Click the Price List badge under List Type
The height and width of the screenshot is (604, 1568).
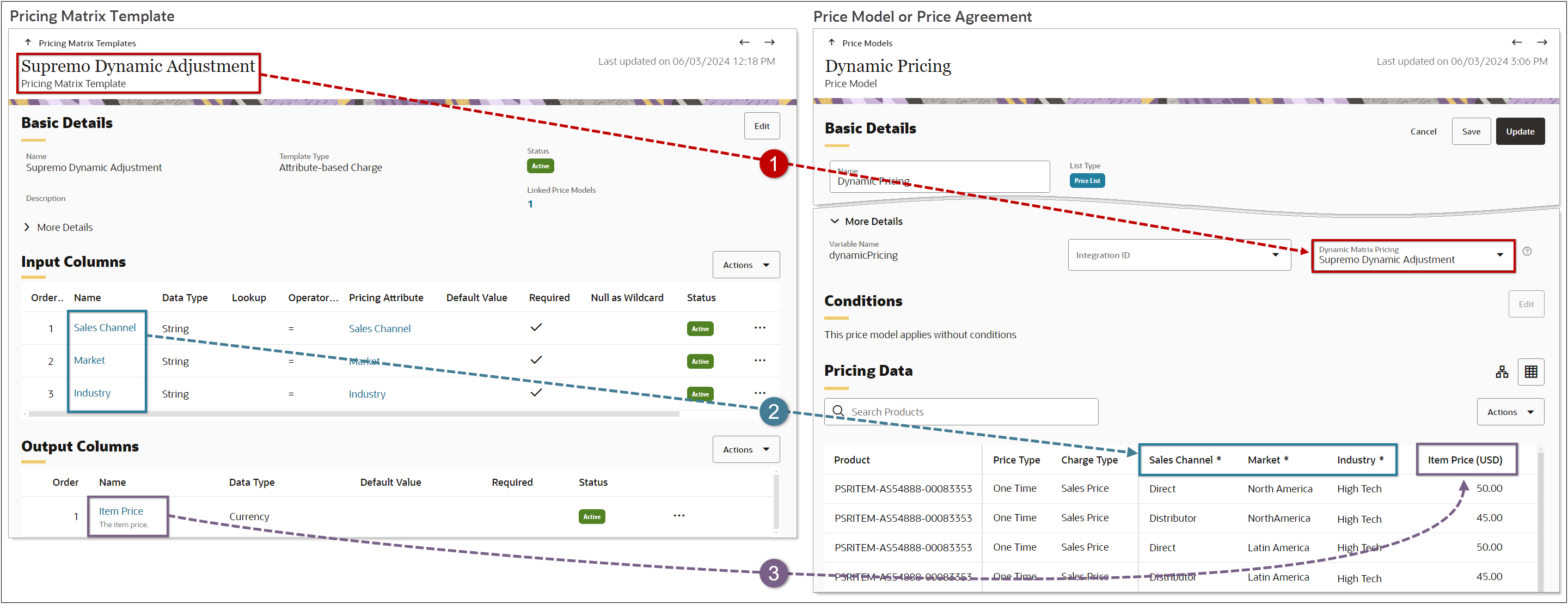[1087, 180]
